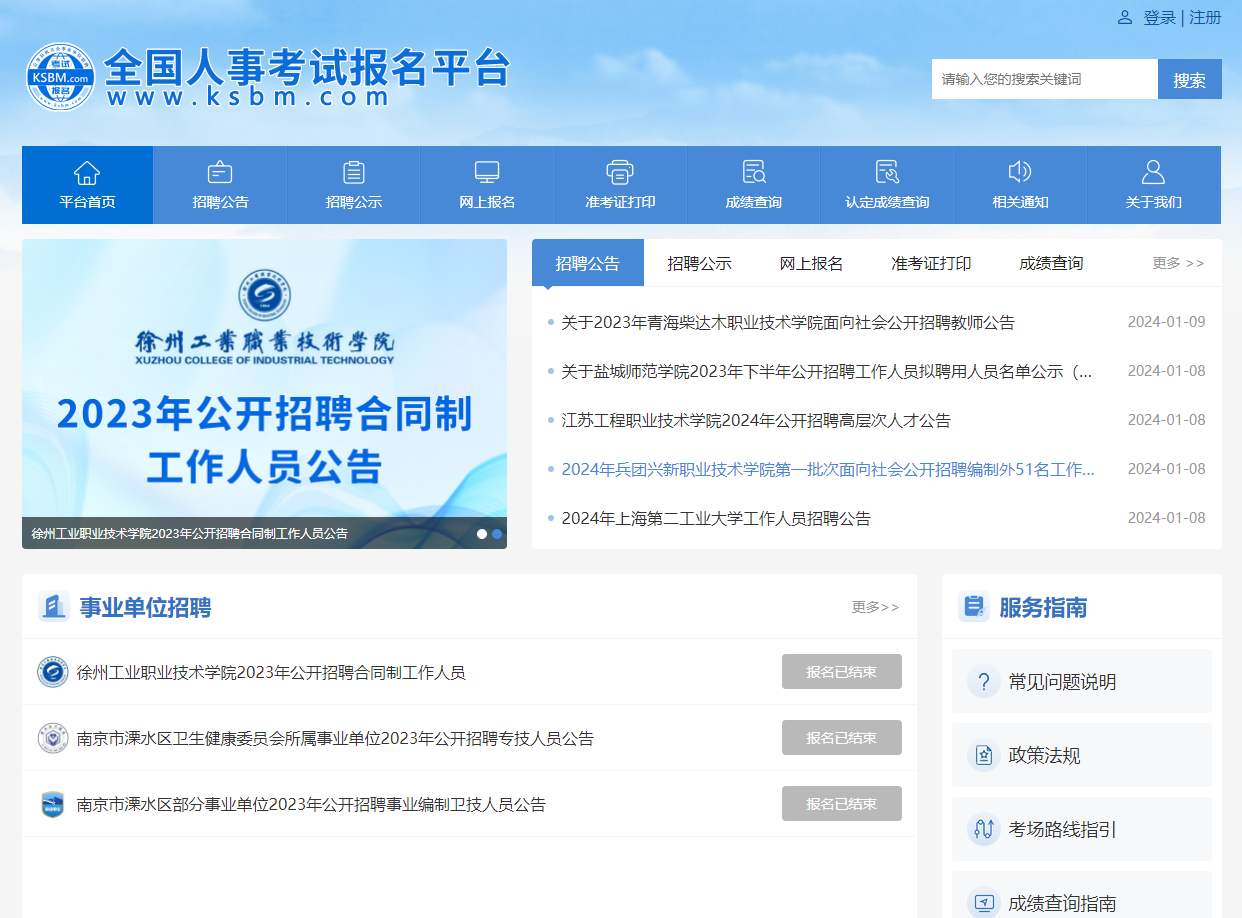Switch to the 招聘公示 tab
The image size is (1242, 918).
[x=699, y=264]
